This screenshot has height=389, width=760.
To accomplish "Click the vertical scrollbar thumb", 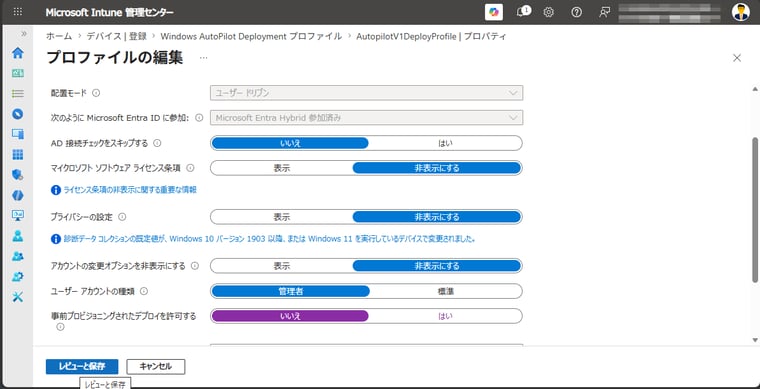I will click(x=755, y=209).
